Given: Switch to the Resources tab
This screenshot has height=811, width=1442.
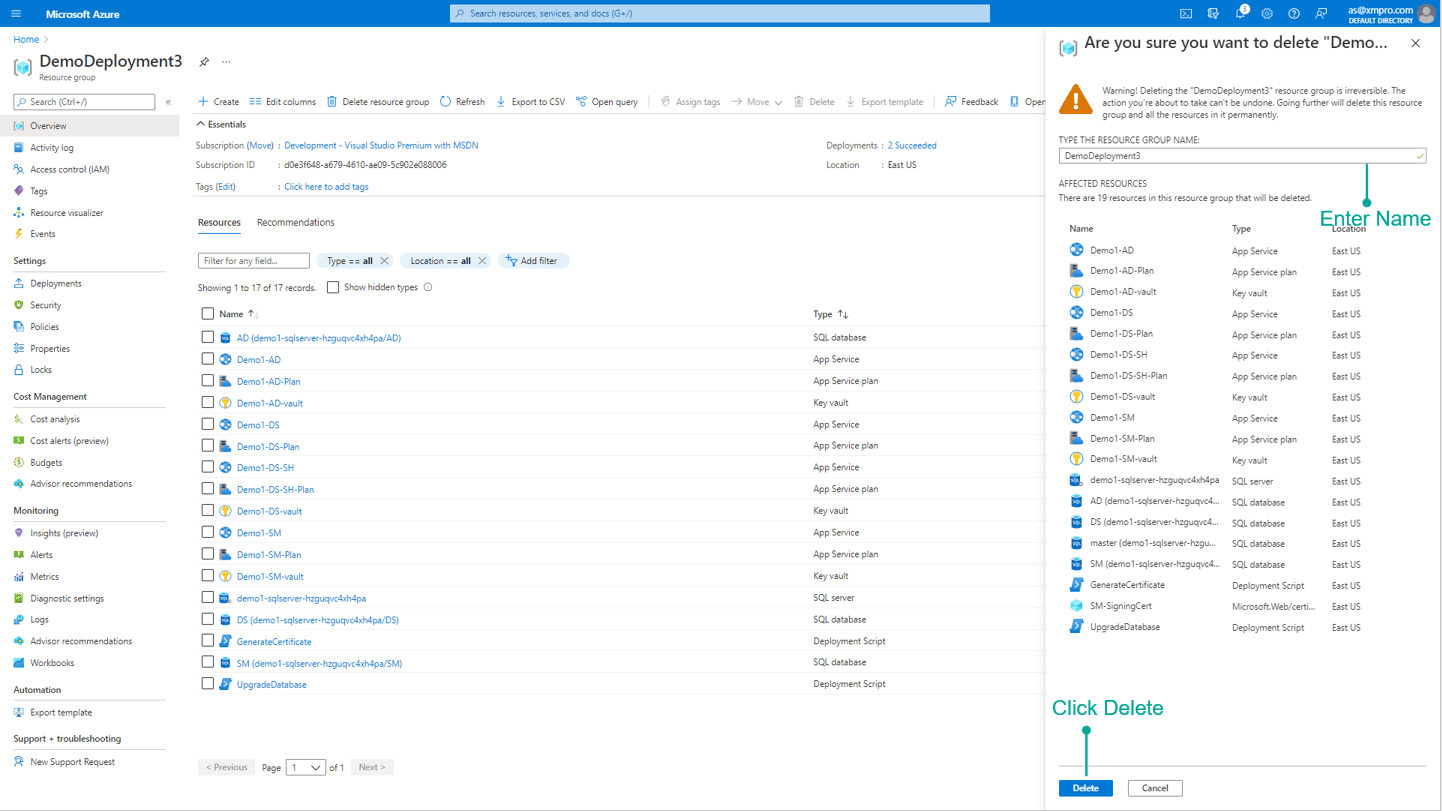Looking at the screenshot, I should (x=219, y=223).
